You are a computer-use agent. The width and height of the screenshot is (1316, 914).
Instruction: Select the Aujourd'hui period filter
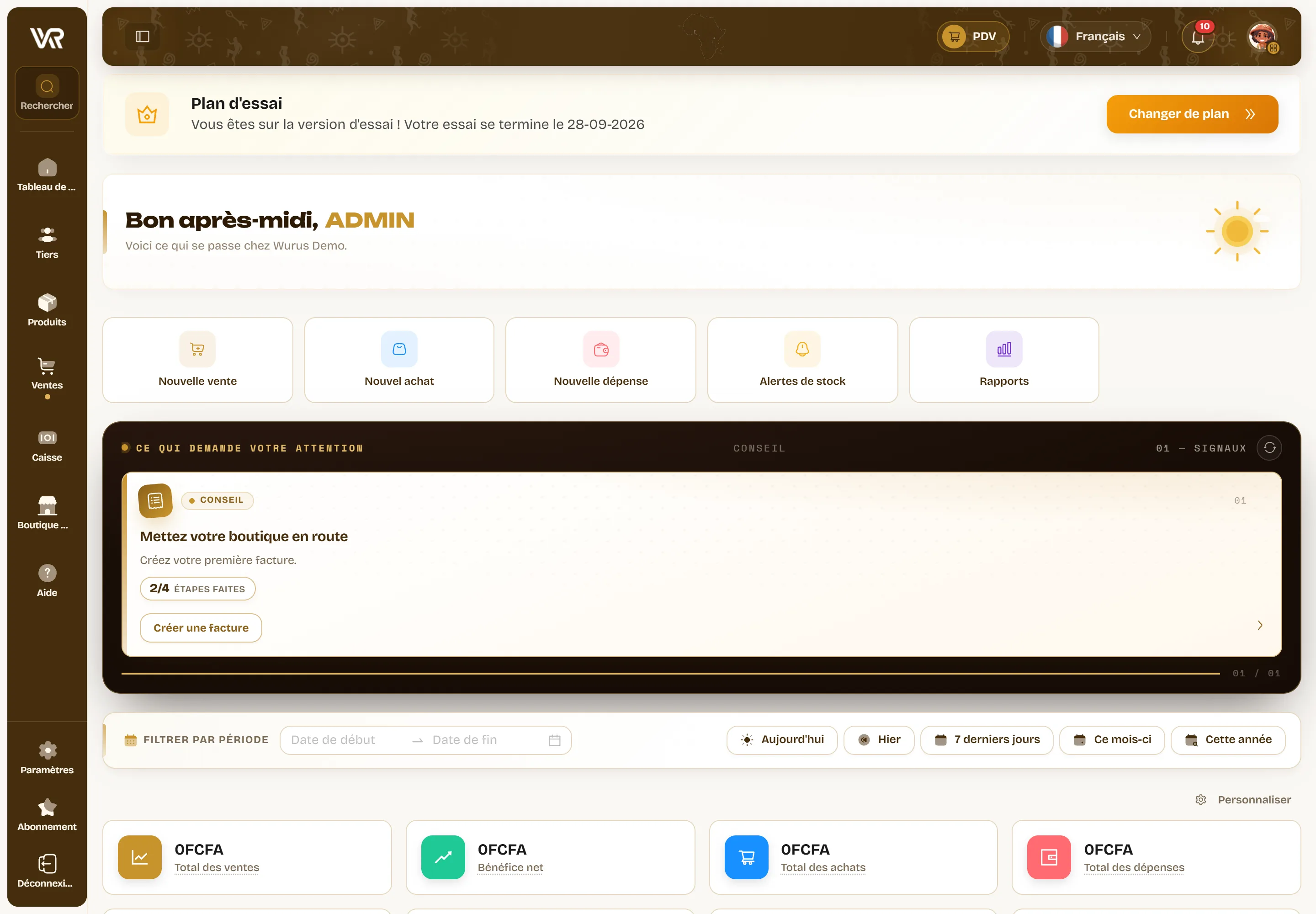[x=782, y=740]
